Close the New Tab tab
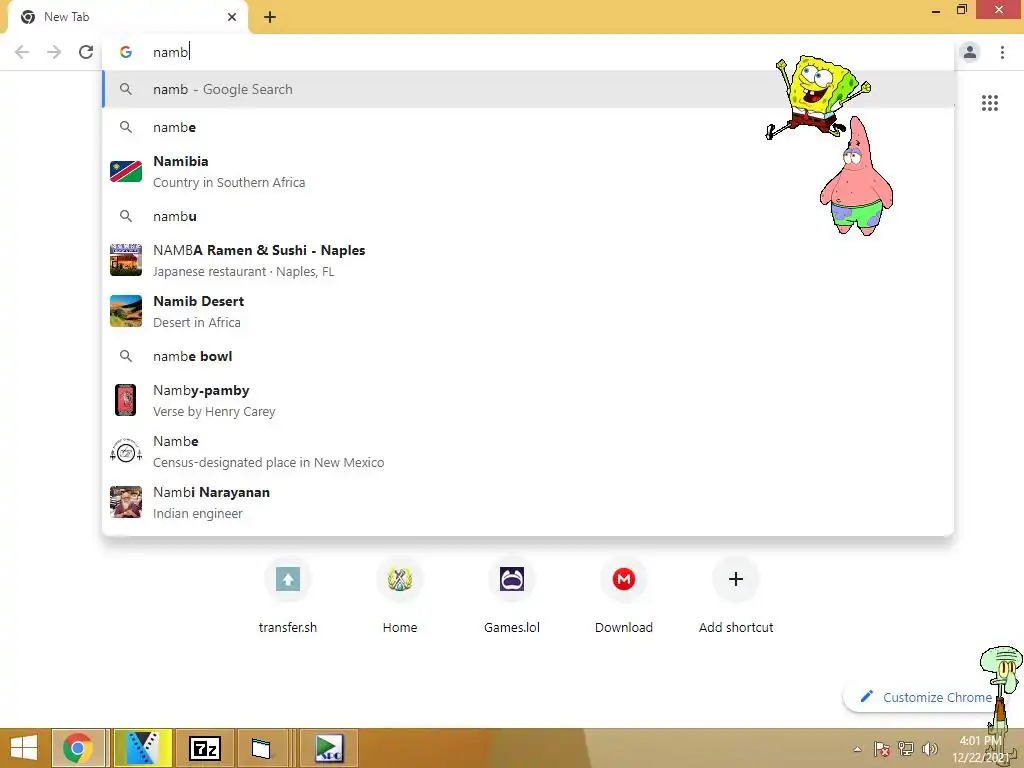 232,17
